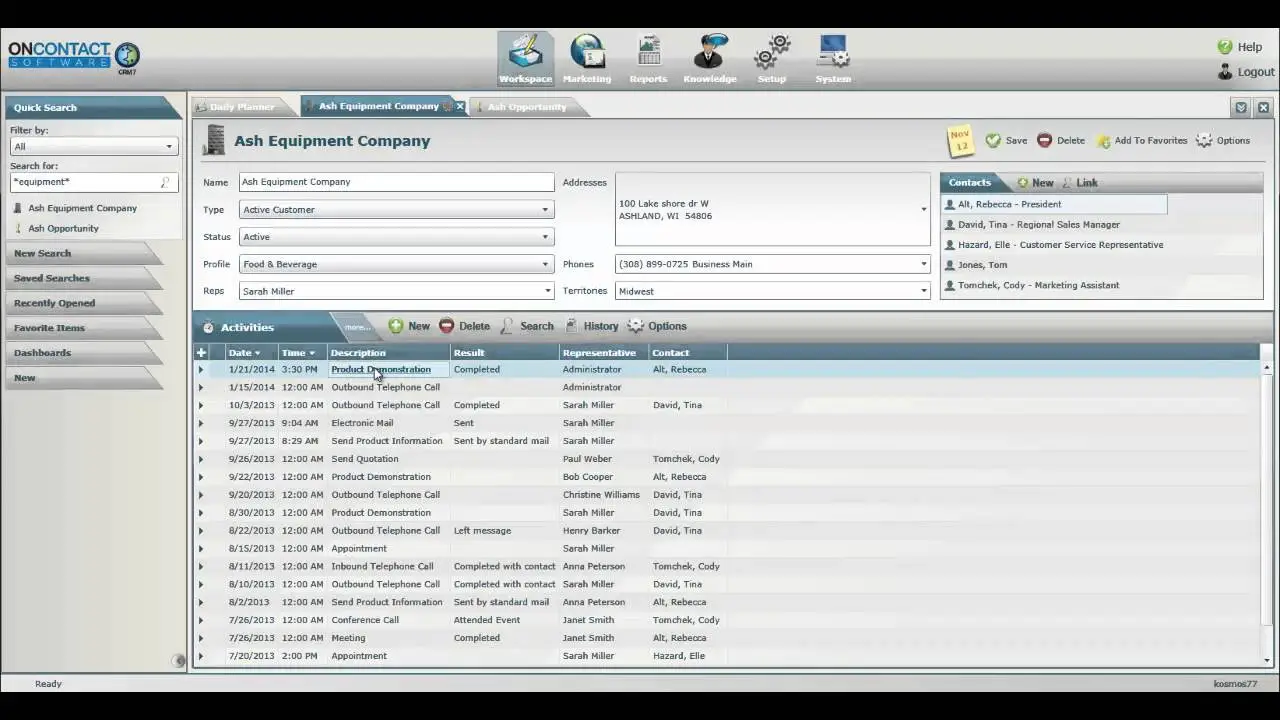The height and width of the screenshot is (720, 1280).
Task: Switch to the Daily Planner tab
Action: [x=241, y=107]
